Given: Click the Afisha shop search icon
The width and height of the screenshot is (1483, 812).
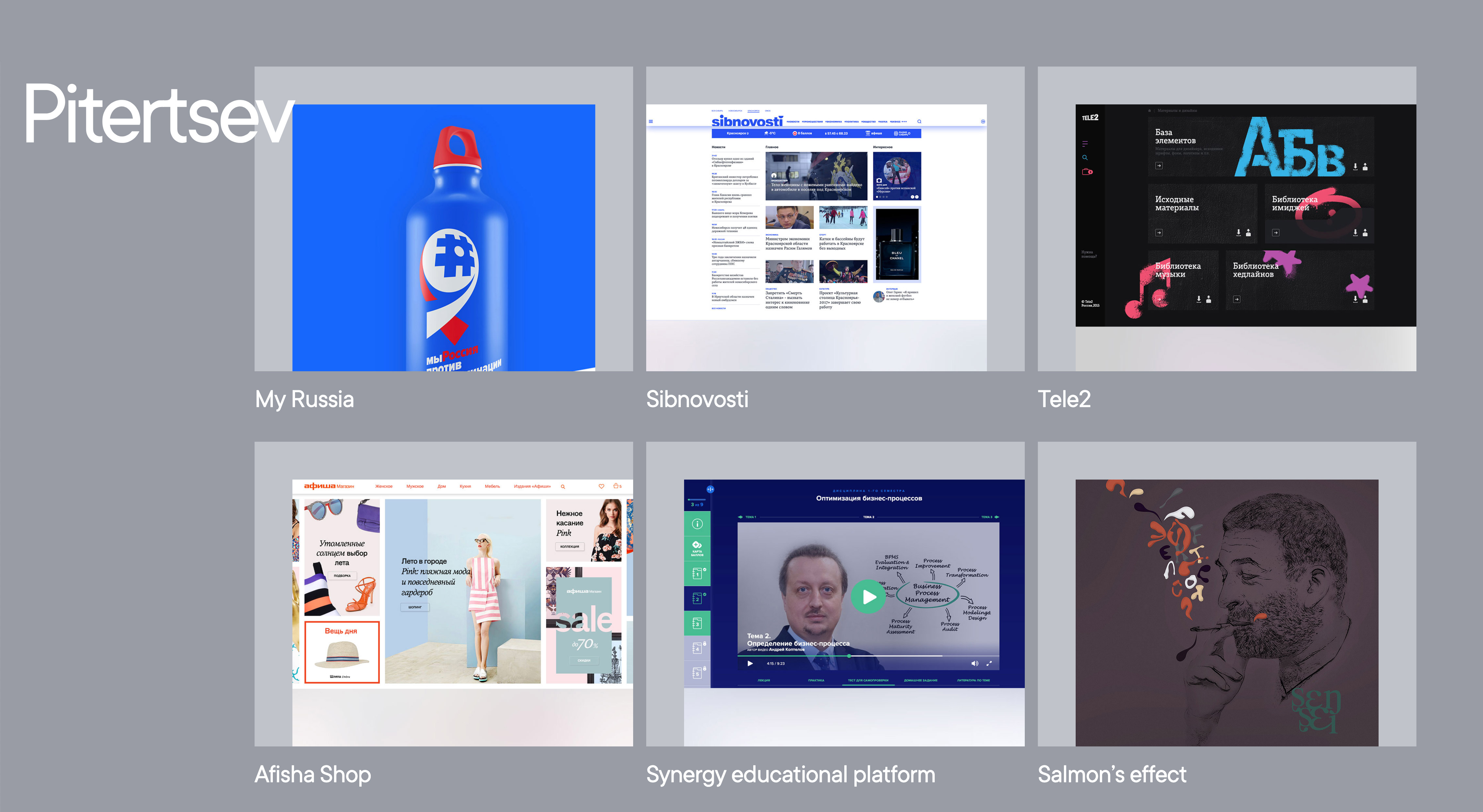Looking at the screenshot, I should click(x=563, y=487).
